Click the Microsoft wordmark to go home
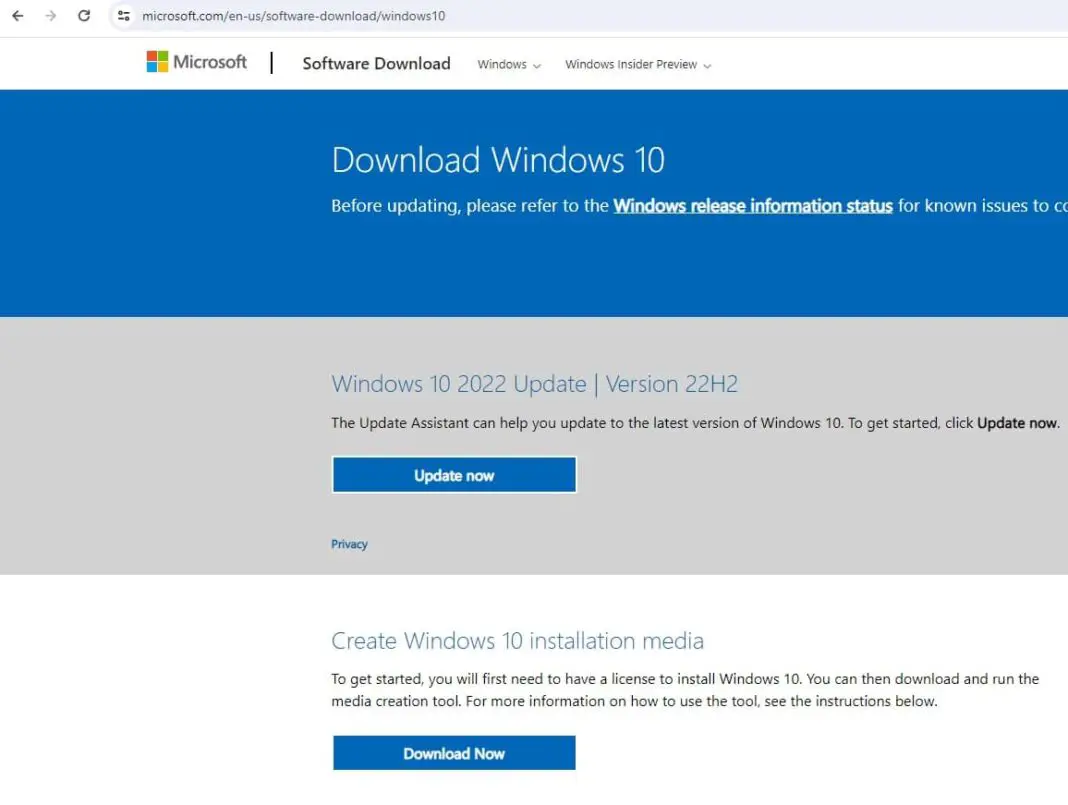 pyautogui.click(x=207, y=62)
